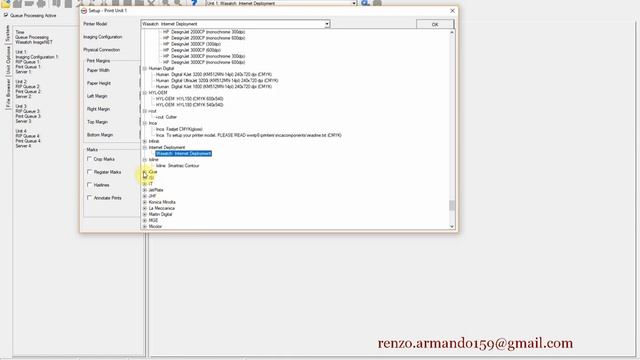Select Human Digital Ultrajet 3200 entry

point(217,80)
